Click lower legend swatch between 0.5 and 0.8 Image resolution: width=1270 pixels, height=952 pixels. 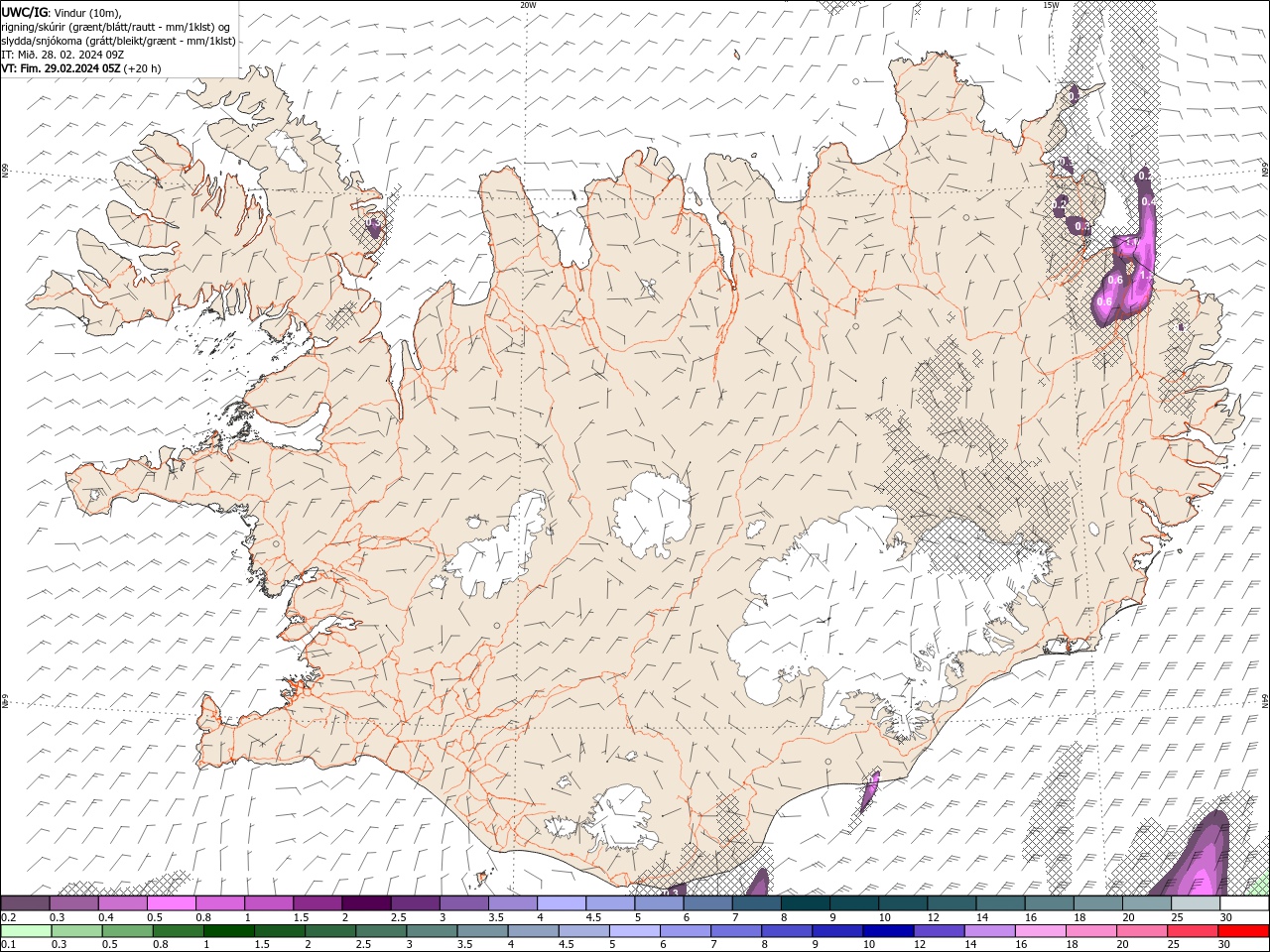pyautogui.click(x=127, y=931)
